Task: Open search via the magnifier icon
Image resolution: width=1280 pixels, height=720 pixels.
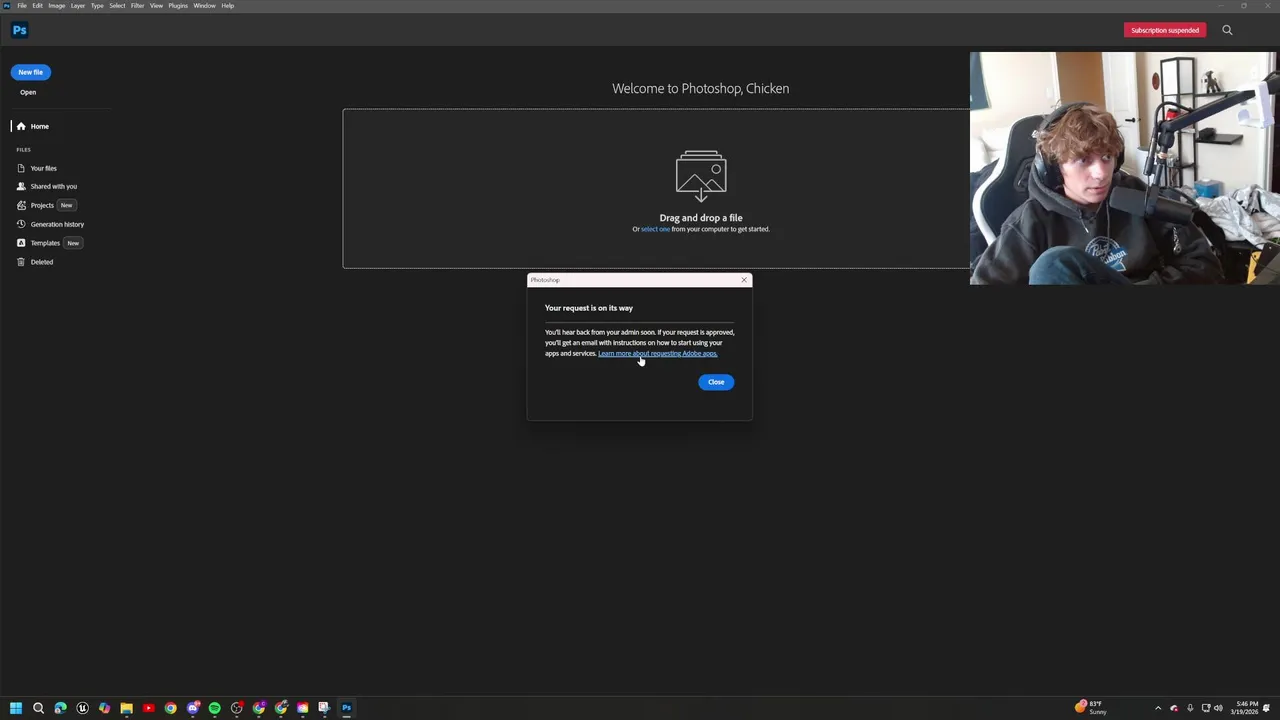Action: click(1227, 30)
